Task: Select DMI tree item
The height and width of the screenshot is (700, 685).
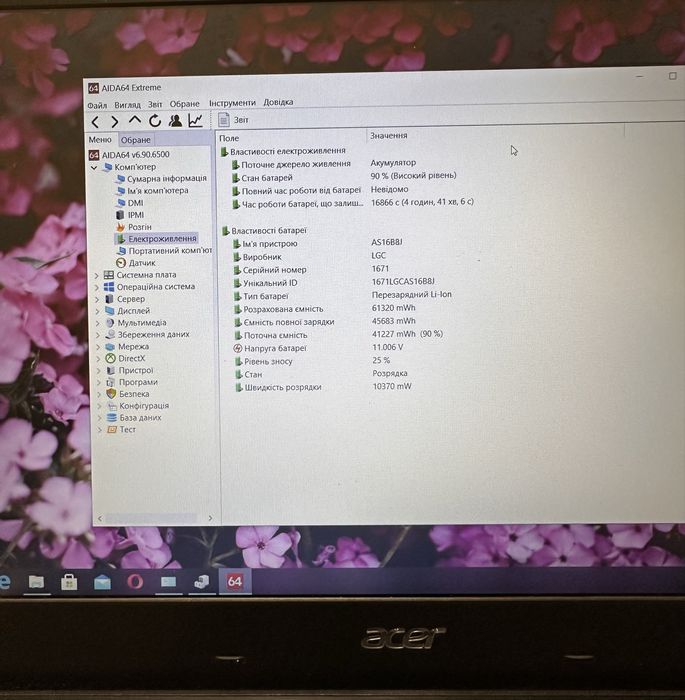Action: click(130, 203)
